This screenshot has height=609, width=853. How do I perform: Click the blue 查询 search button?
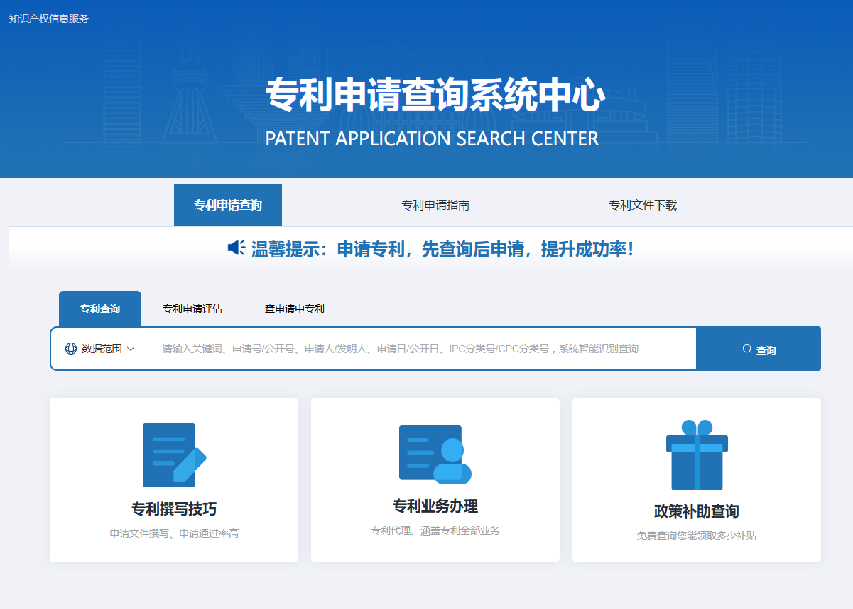pyautogui.click(x=758, y=349)
